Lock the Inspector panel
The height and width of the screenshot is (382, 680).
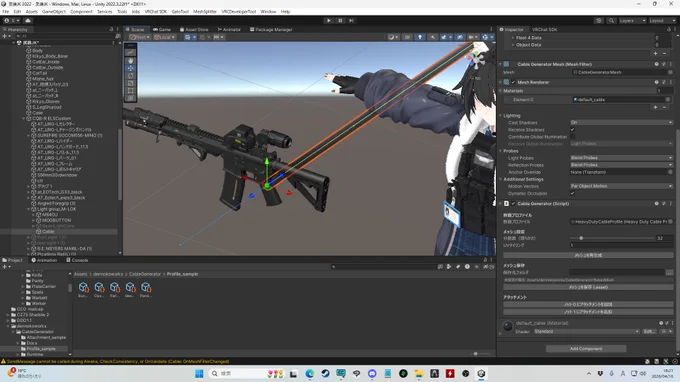668,29
